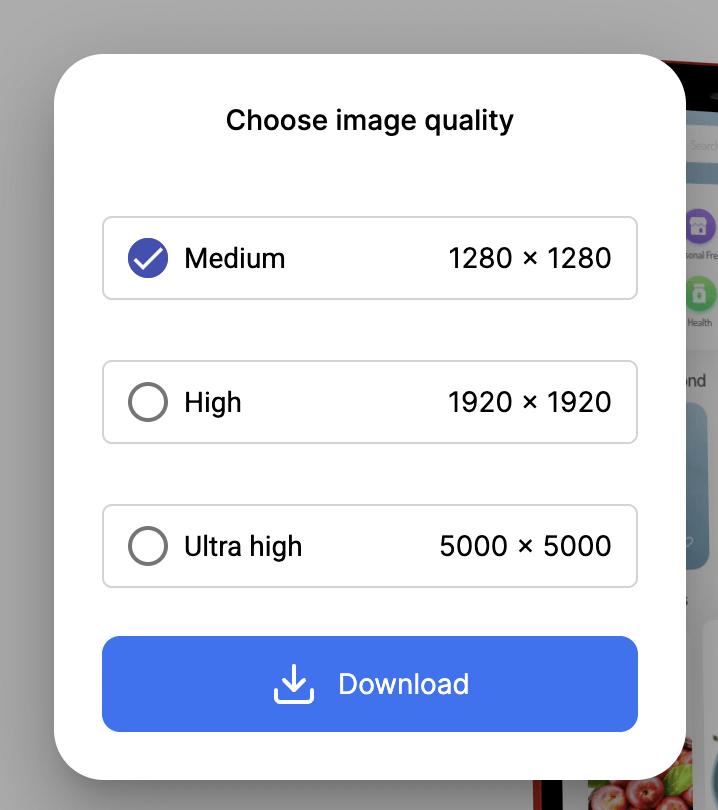The height and width of the screenshot is (810, 718).
Task: Choose the Medium option row
Action: click(x=369, y=258)
